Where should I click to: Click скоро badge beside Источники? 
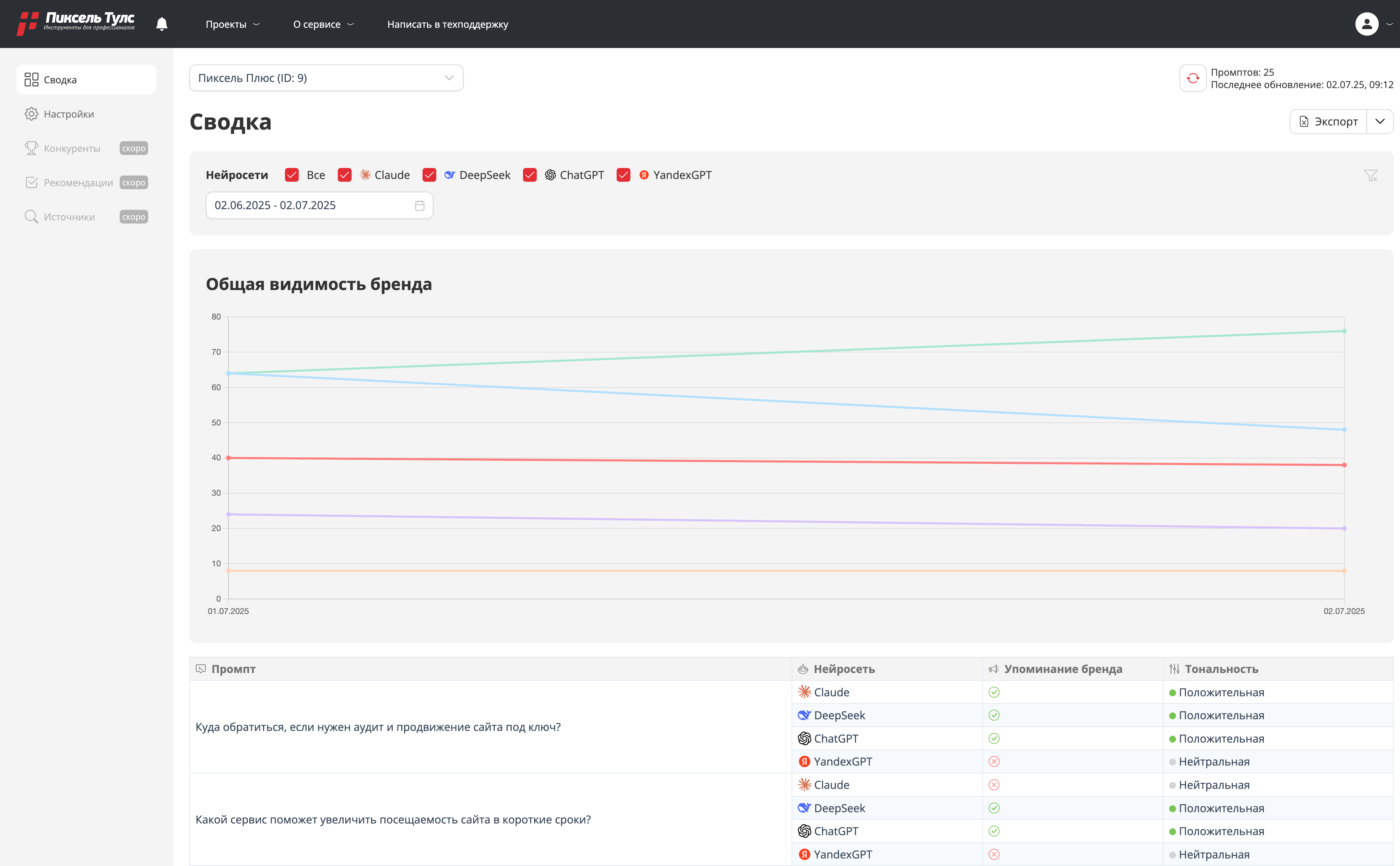pos(133,217)
